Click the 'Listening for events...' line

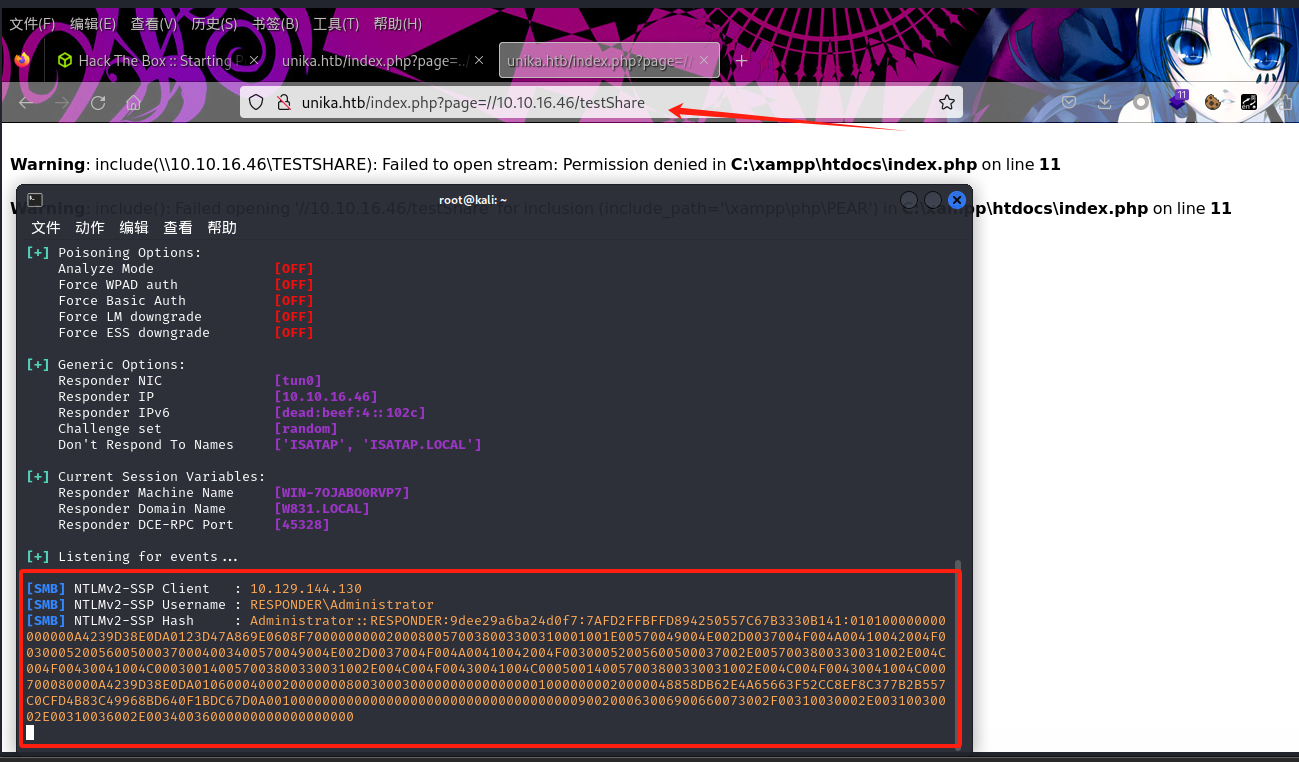pos(132,557)
